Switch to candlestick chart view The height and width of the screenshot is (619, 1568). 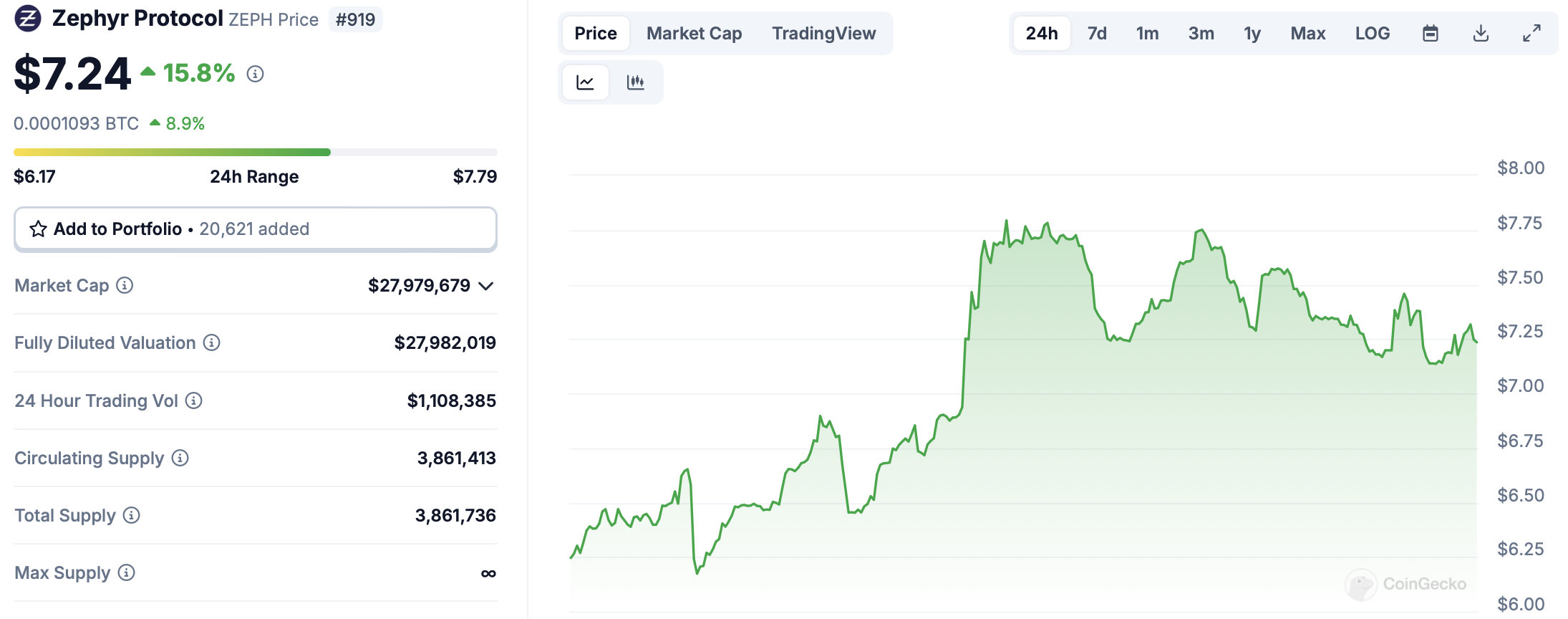coord(635,82)
